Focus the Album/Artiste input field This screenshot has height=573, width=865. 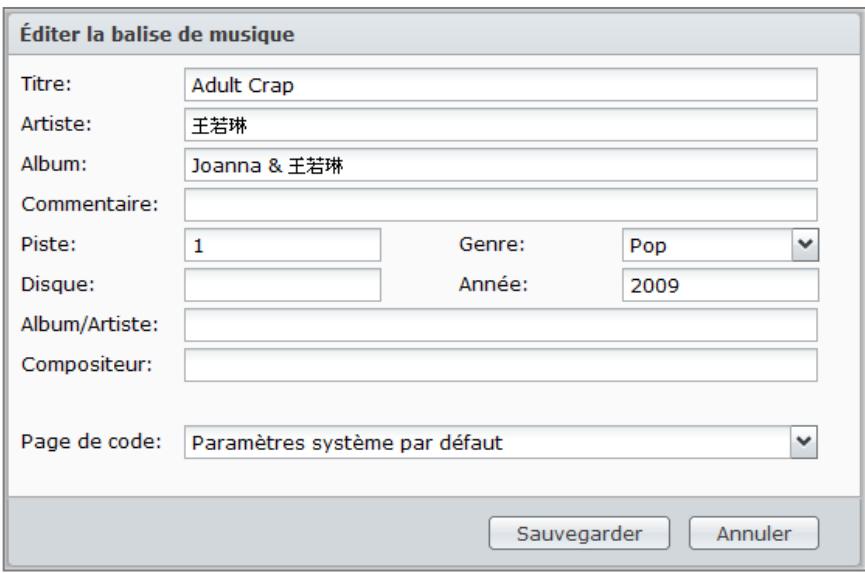(500, 325)
